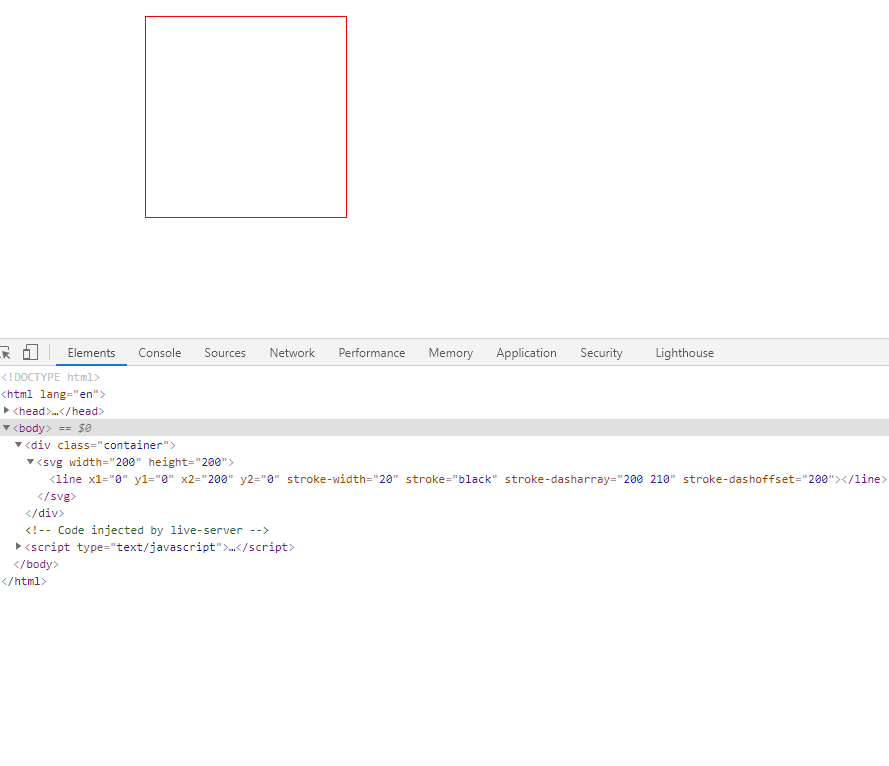889x766 pixels.
Task: Collapse the body element node
Action: coord(6,428)
